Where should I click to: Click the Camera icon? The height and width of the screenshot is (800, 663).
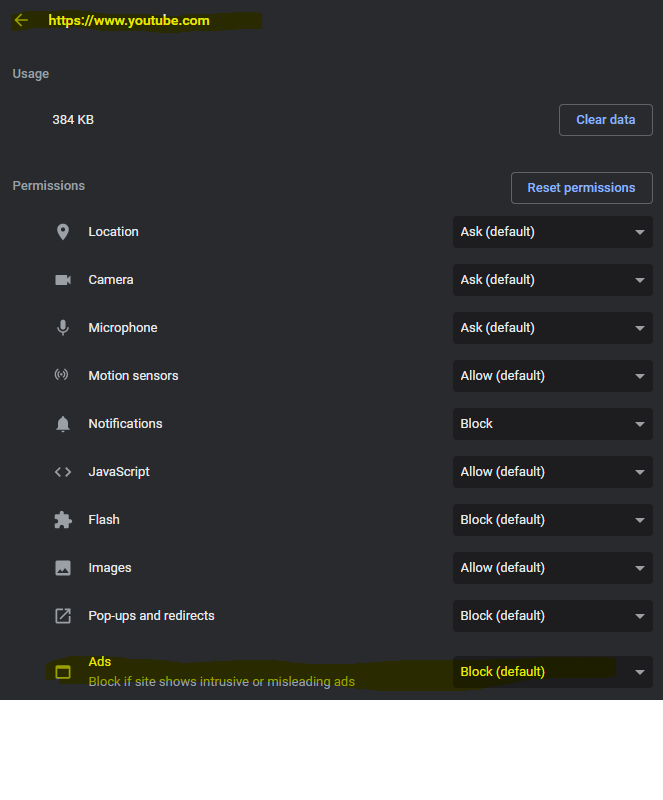63,280
